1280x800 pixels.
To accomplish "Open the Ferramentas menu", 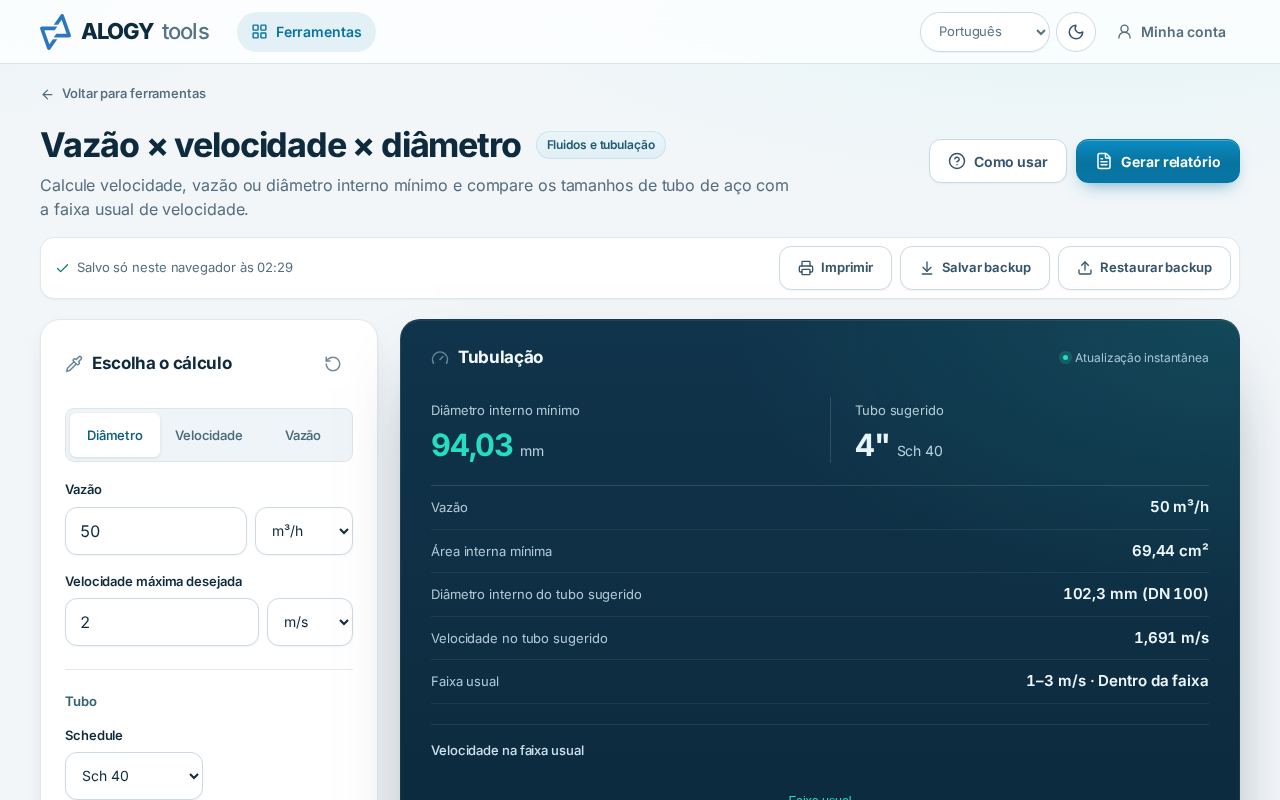I will pyautogui.click(x=306, y=32).
